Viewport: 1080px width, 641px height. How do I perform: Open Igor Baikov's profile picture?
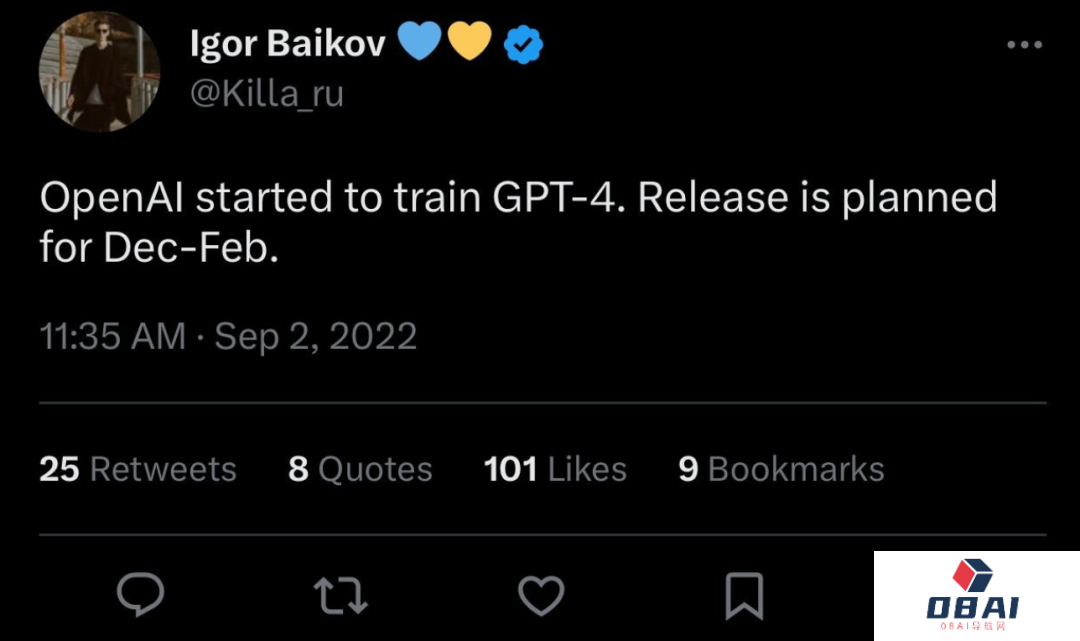point(99,72)
